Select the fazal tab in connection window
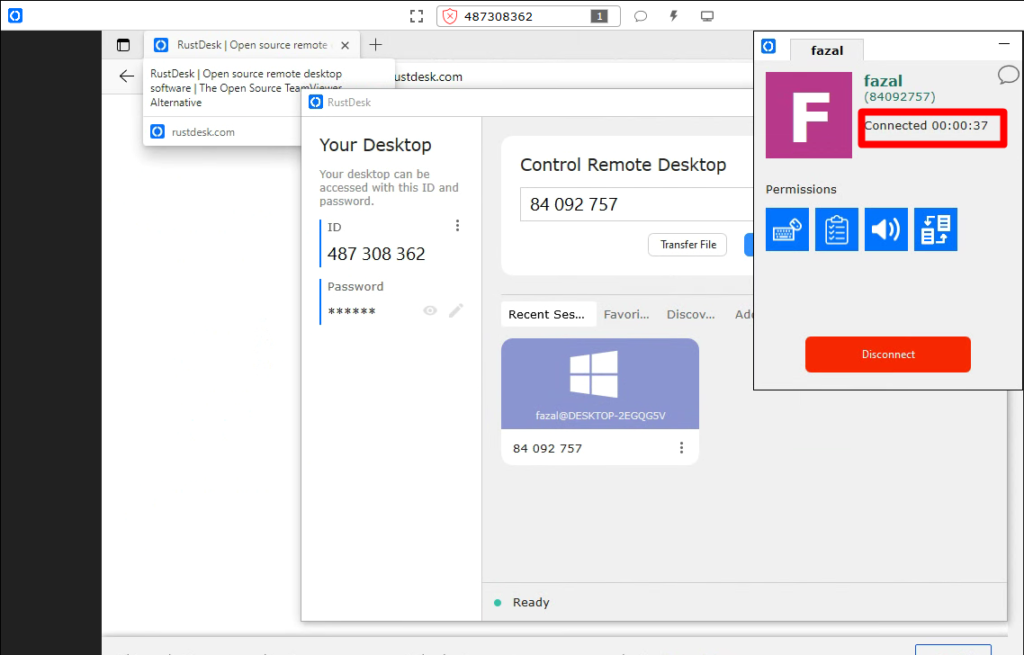This screenshot has width=1024, height=655. [827, 50]
